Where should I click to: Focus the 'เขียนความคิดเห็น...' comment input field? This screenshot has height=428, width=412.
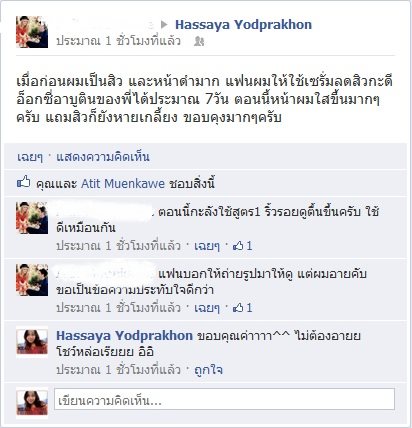225,399
